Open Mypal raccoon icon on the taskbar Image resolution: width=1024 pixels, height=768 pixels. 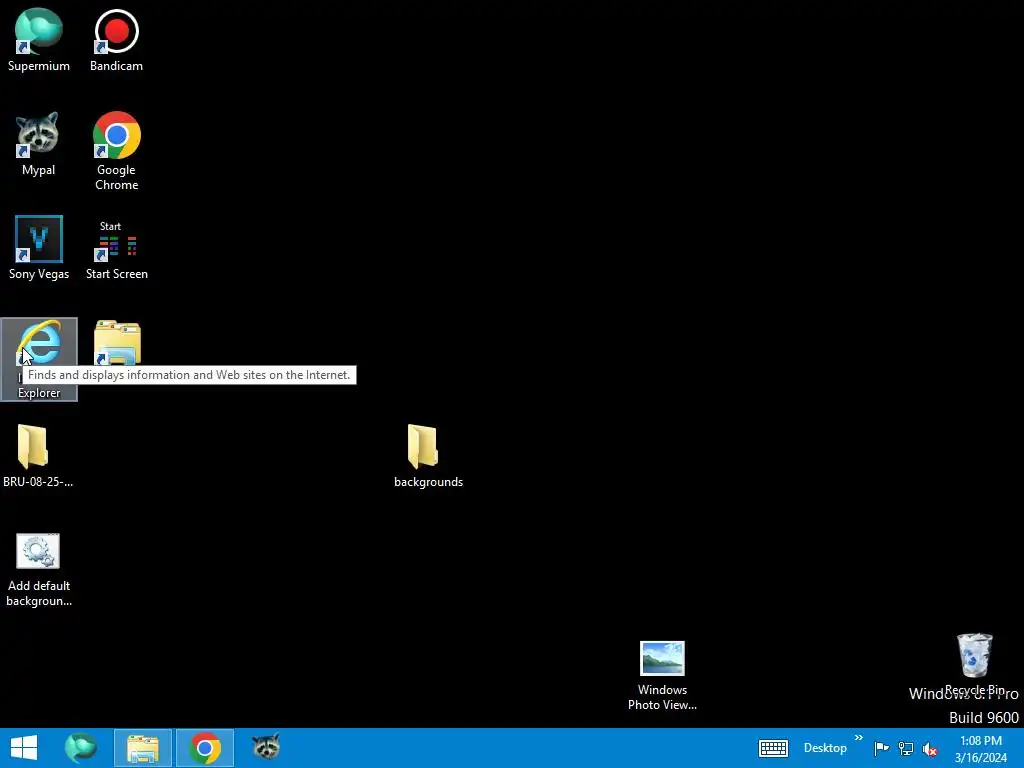coord(266,748)
